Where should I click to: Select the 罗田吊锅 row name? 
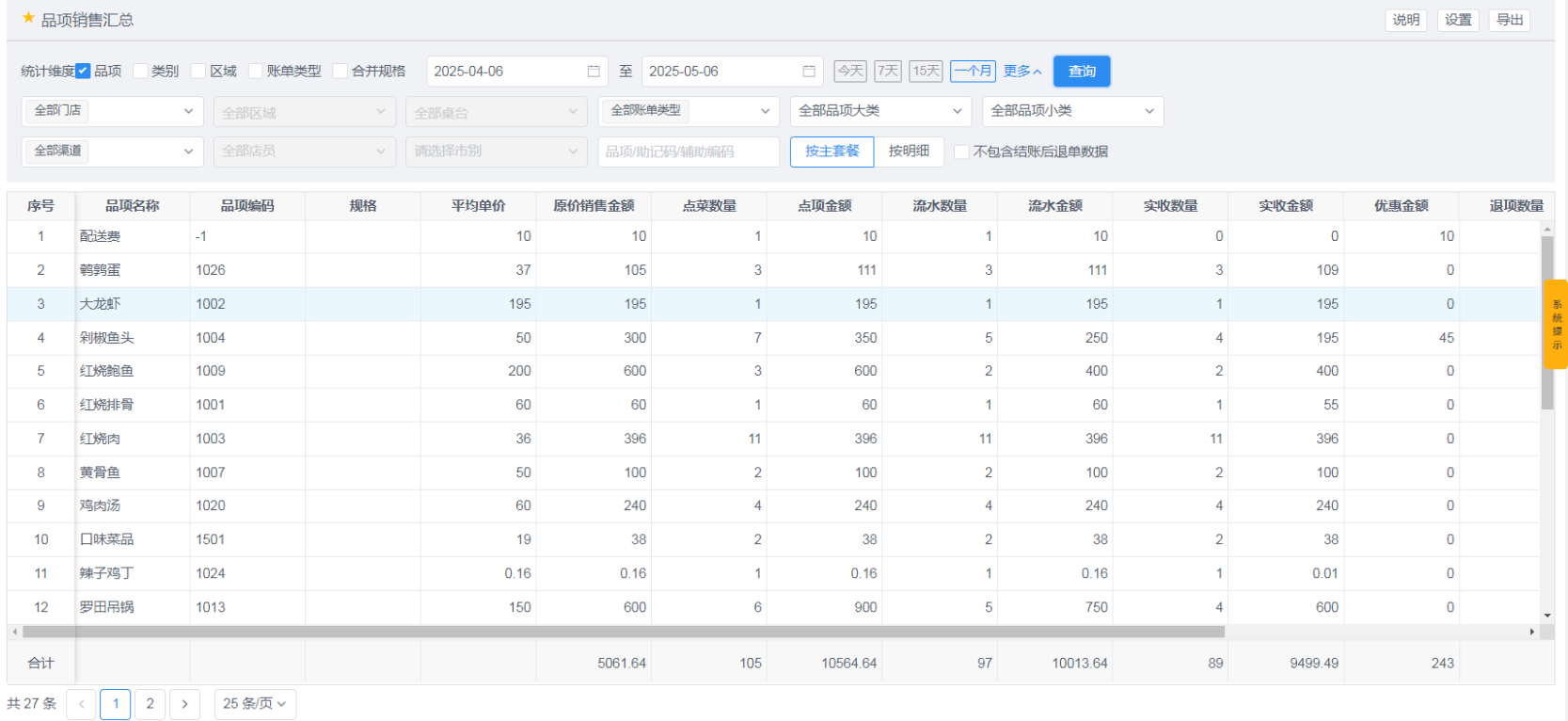[x=106, y=607]
